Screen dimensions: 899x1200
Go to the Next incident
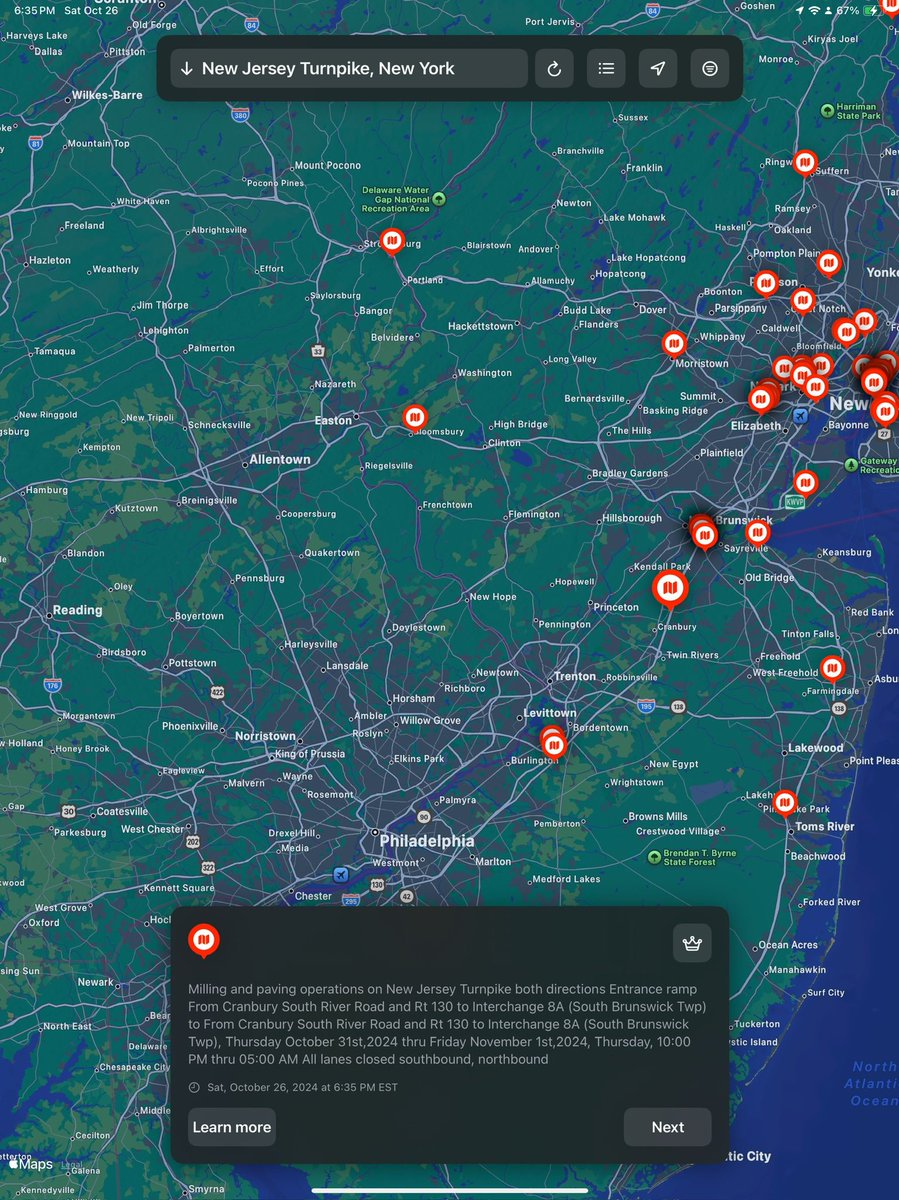[668, 1127]
